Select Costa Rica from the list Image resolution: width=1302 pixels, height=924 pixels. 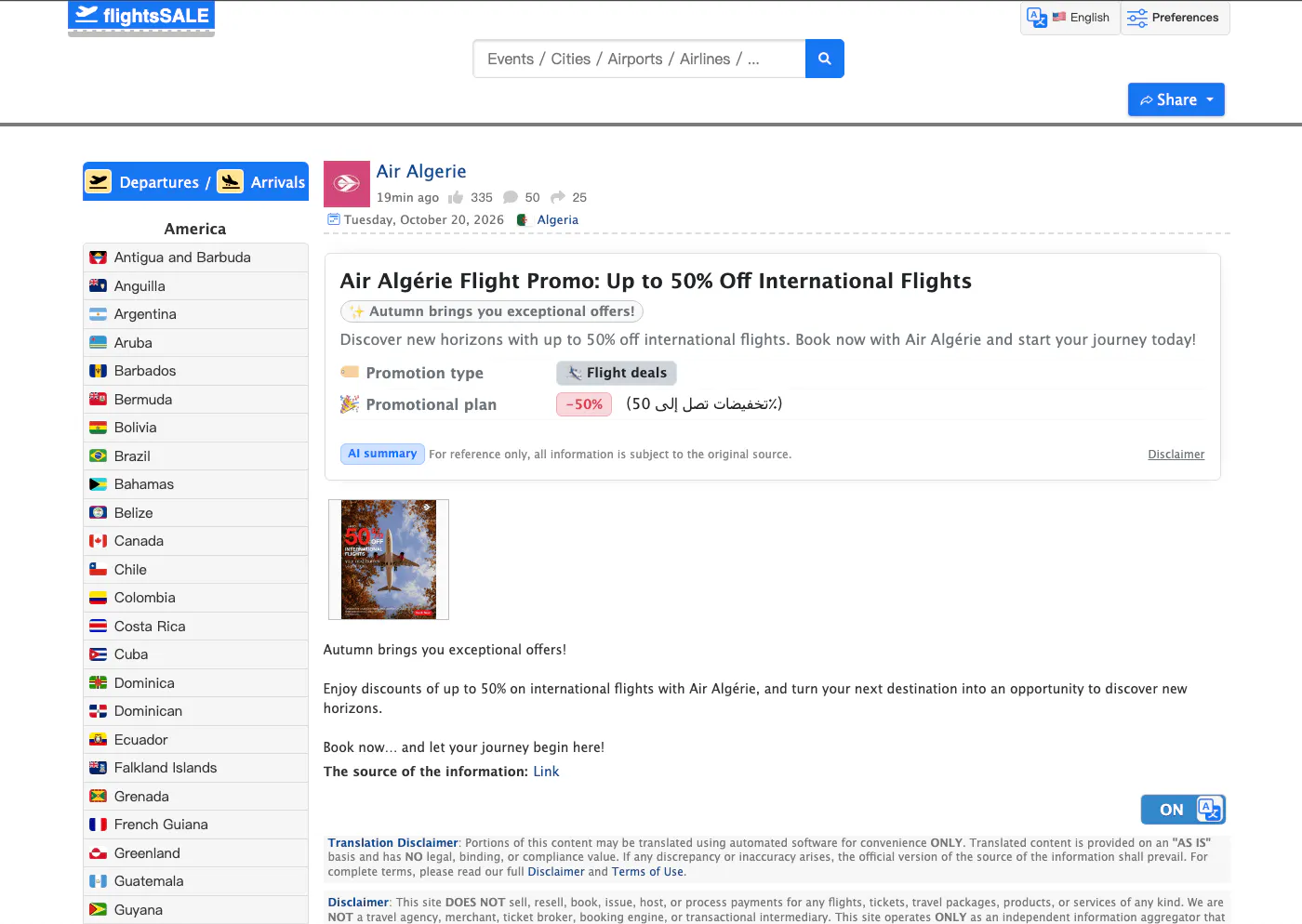click(x=195, y=627)
